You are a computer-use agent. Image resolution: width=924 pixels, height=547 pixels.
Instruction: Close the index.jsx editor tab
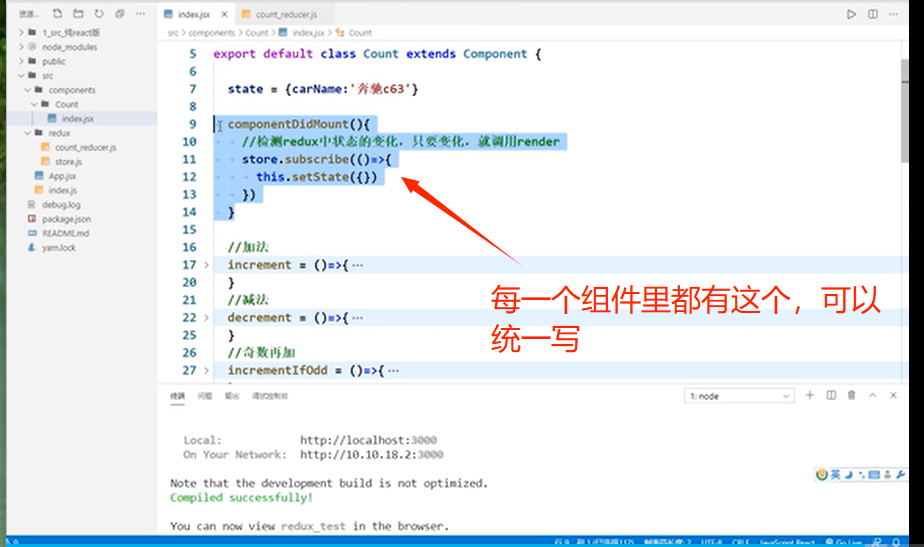coord(225,14)
